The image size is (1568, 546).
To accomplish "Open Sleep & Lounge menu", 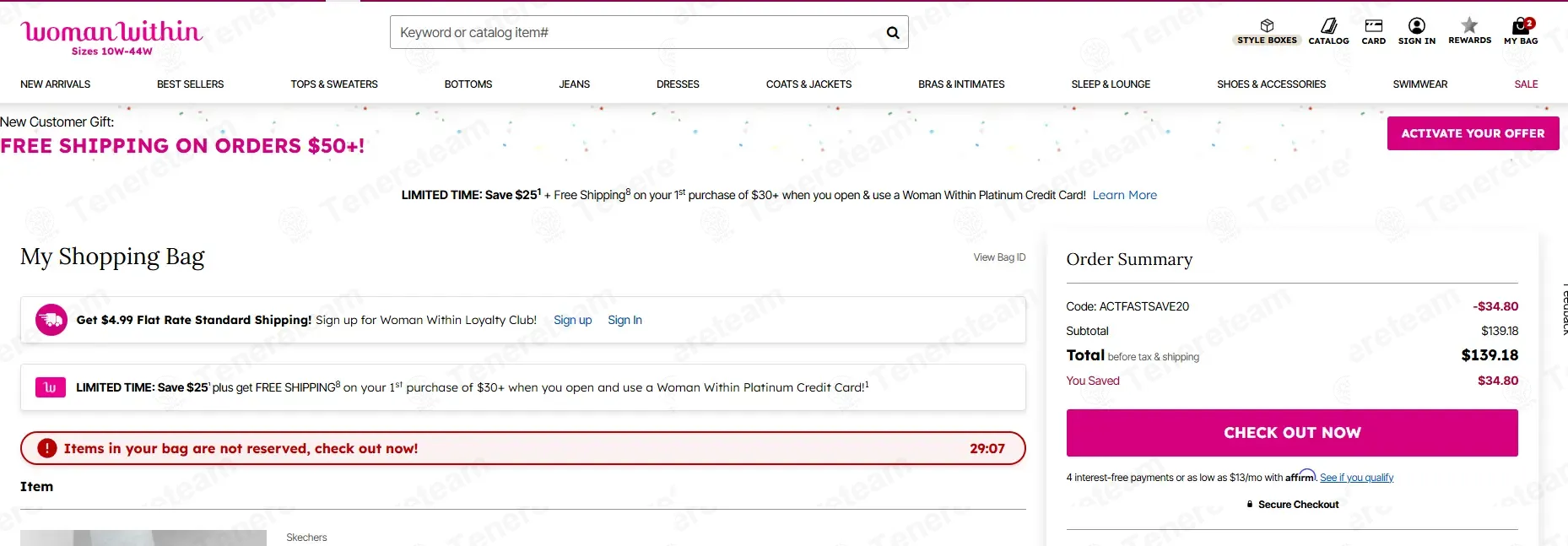I will tap(1111, 84).
